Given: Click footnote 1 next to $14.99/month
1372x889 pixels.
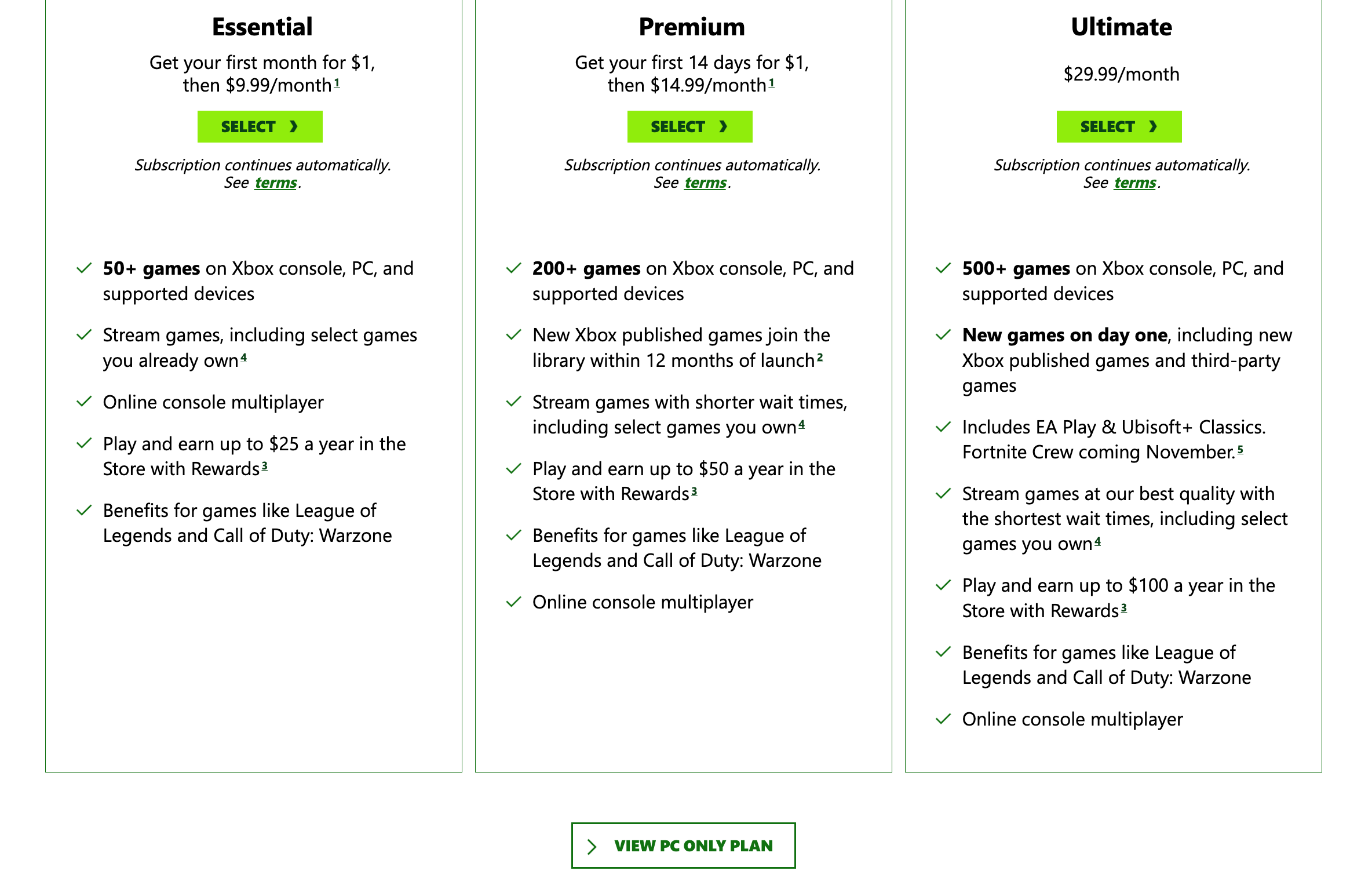Looking at the screenshot, I should (x=771, y=83).
